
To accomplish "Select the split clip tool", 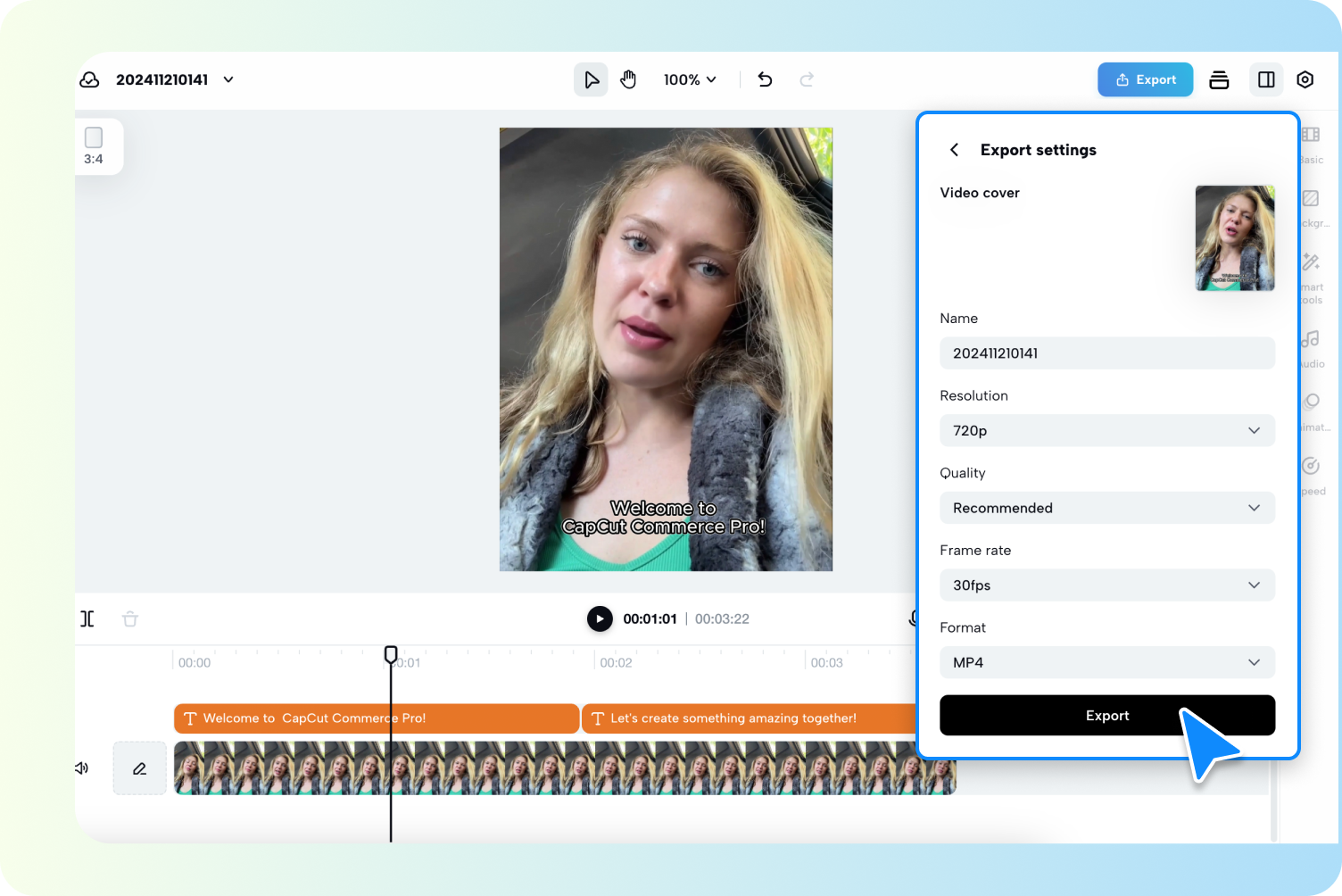I will [87, 618].
